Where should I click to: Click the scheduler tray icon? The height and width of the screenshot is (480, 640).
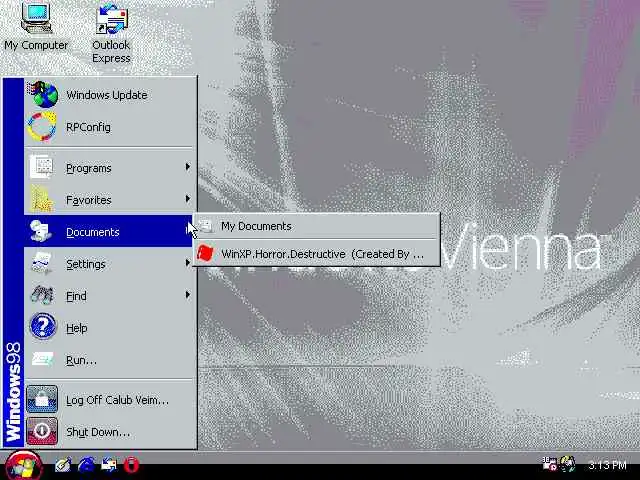[549, 464]
